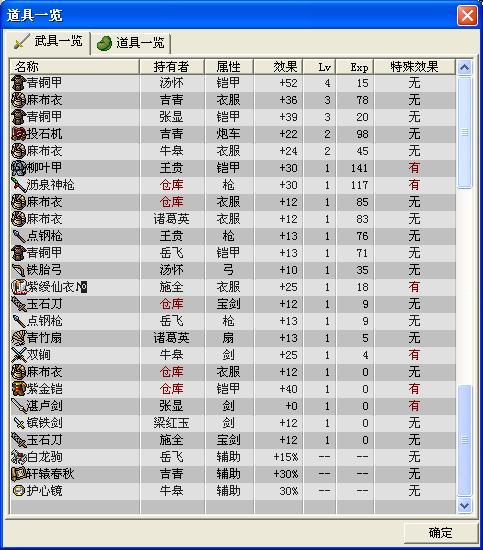Click owner 牛皋 in 护心镜 row
Screen dimensions: 483x550
[x=172, y=490]
